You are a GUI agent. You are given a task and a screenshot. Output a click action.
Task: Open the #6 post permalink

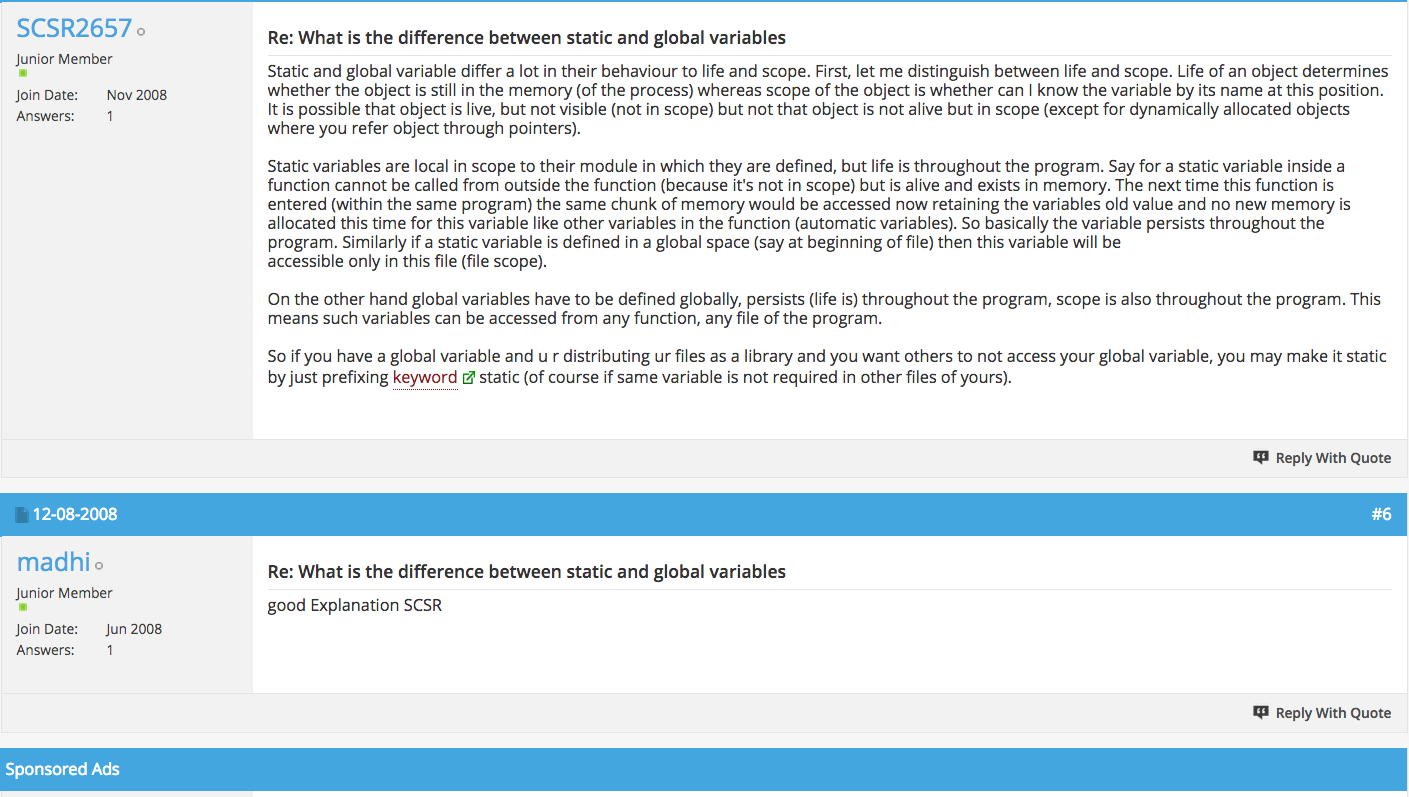click(x=1381, y=514)
